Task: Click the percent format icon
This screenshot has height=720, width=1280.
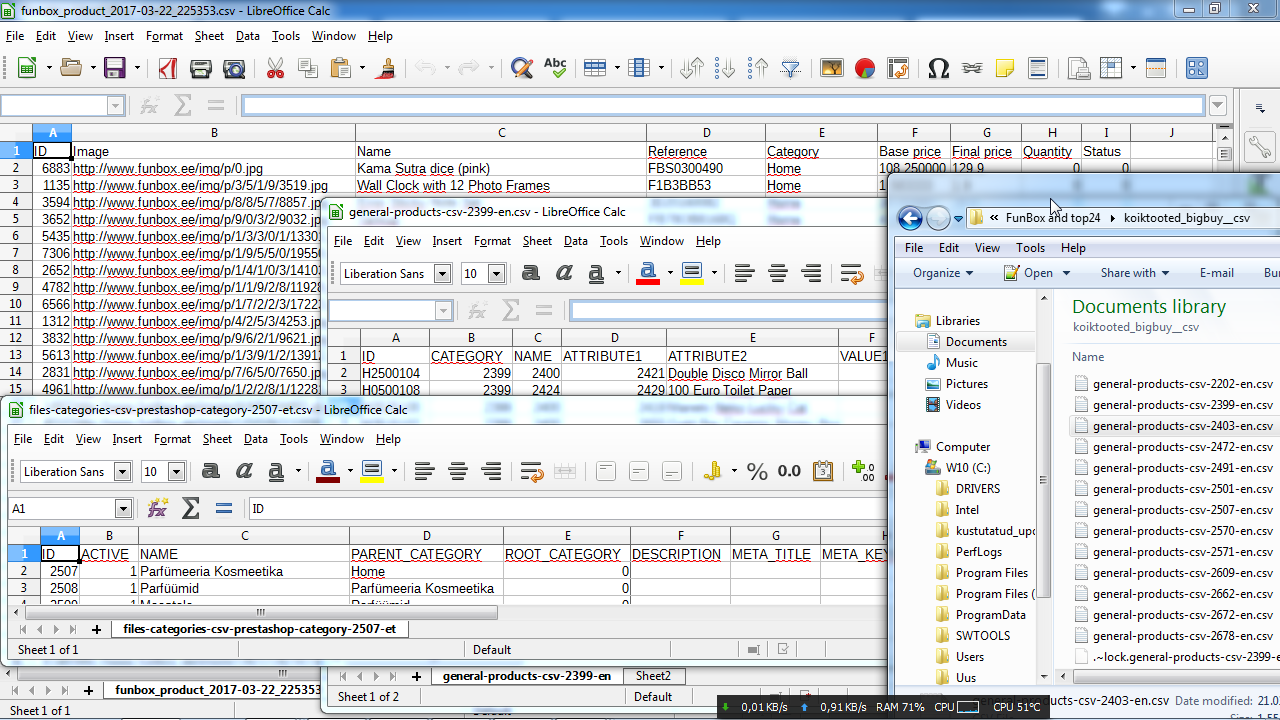Action: 757,471
